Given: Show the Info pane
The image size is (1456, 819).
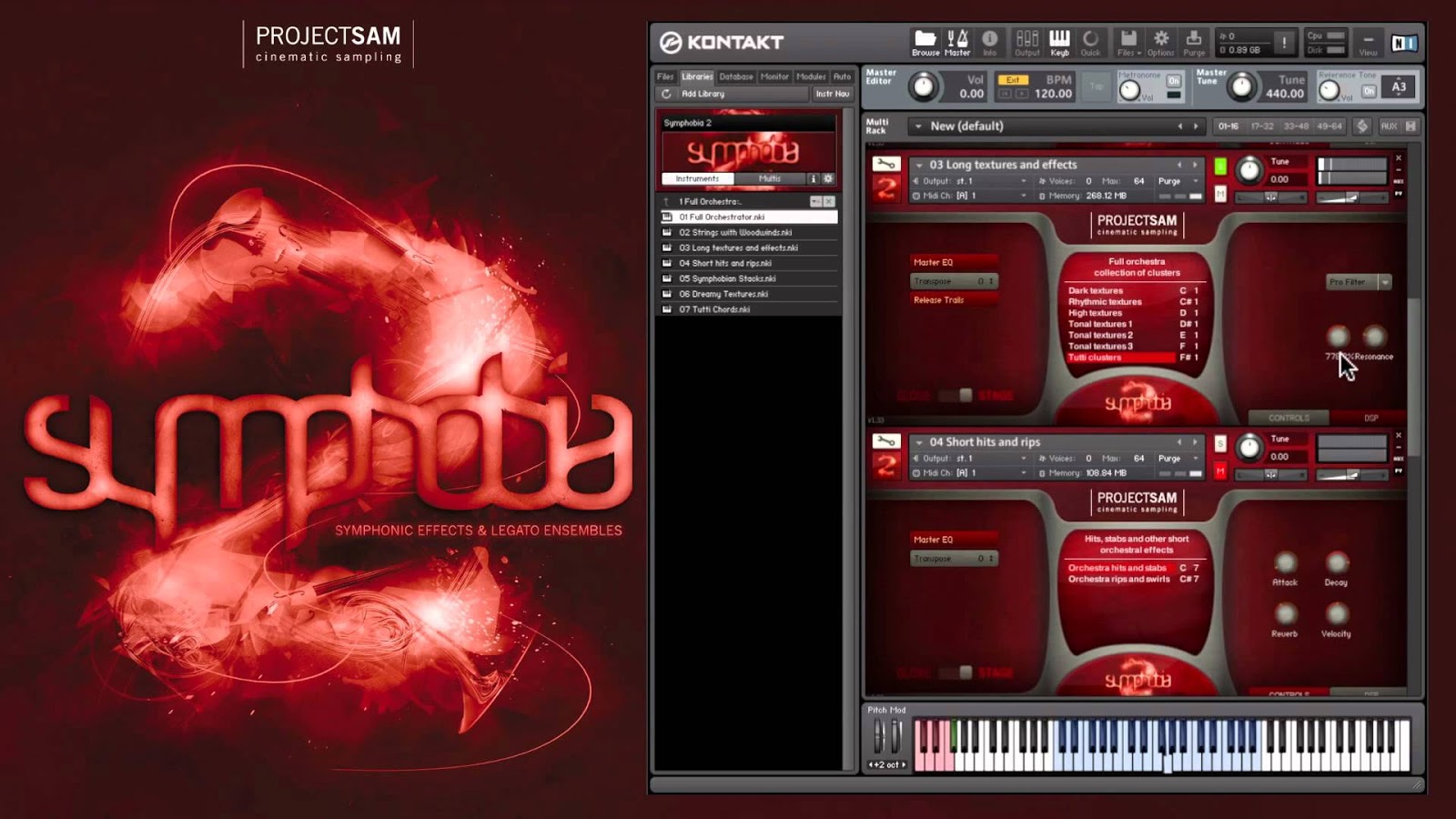Looking at the screenshot, I should (x=989, y=41).
